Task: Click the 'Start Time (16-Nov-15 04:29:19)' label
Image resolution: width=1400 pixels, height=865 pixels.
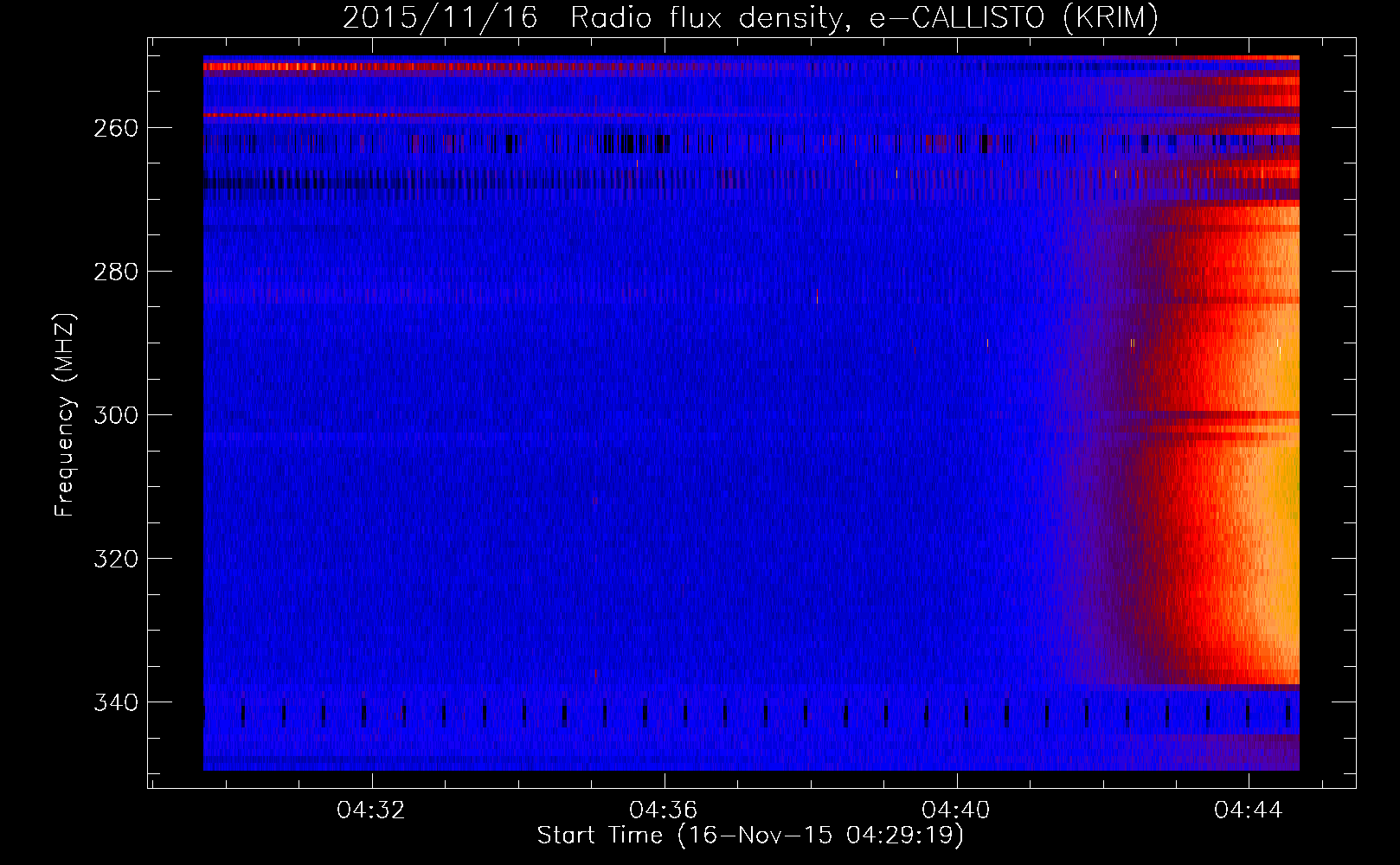Action: (x=750, y=836)
